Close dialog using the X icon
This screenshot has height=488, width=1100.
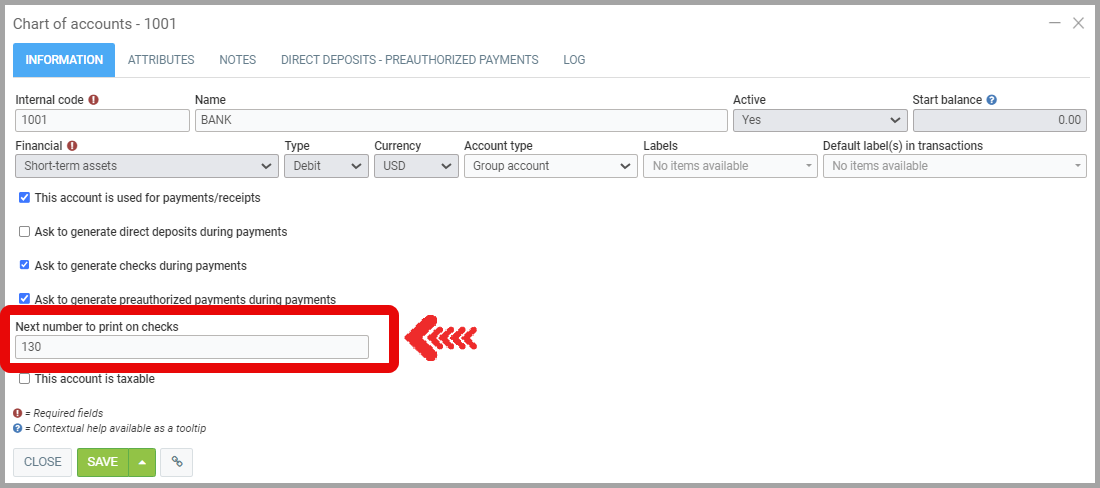point(1078,23)
